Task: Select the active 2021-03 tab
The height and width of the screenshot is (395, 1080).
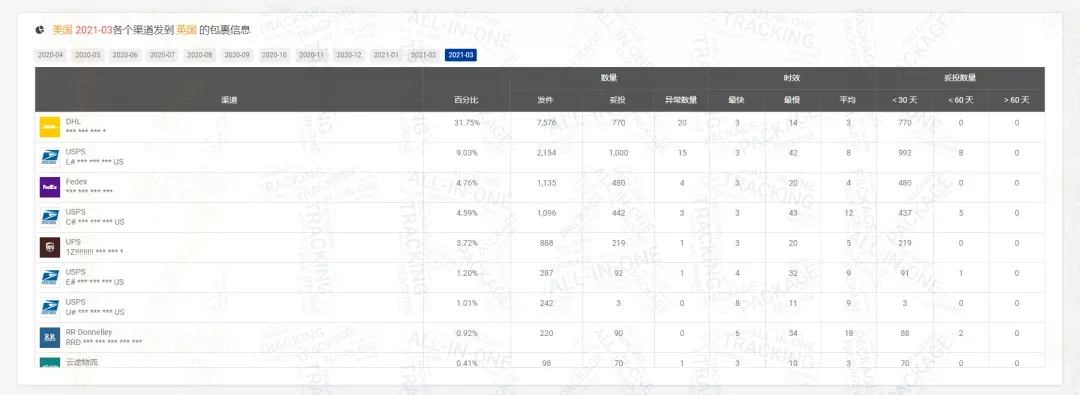Action: click(460, 55)
